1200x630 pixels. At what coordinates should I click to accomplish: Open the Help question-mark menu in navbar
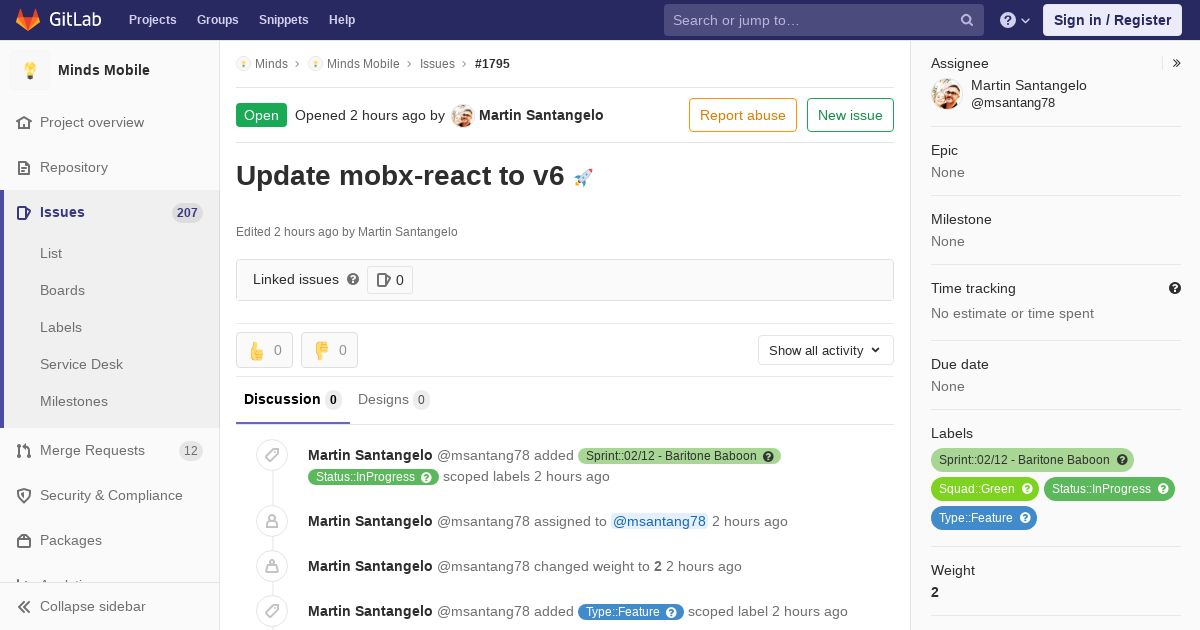click(1015, 20)
